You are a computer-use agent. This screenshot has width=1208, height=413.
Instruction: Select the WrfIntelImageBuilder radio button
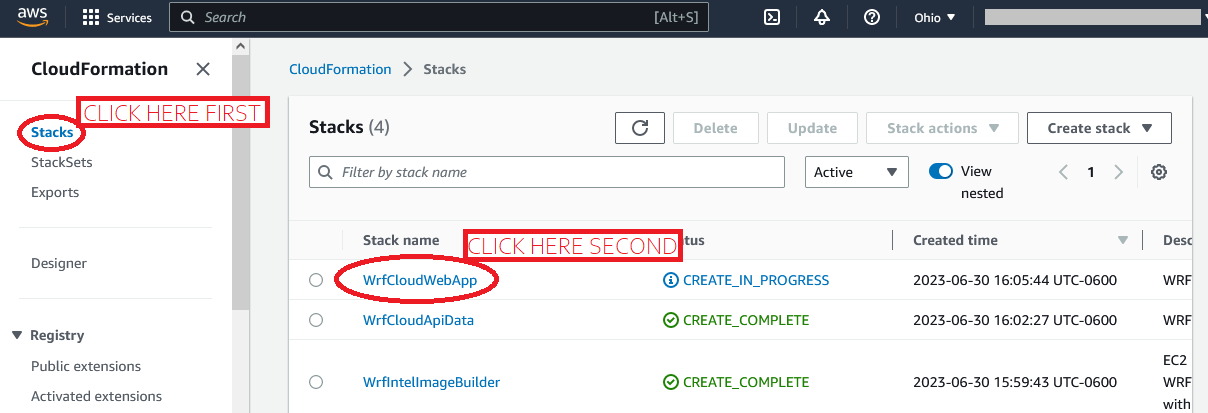[316, 382]
